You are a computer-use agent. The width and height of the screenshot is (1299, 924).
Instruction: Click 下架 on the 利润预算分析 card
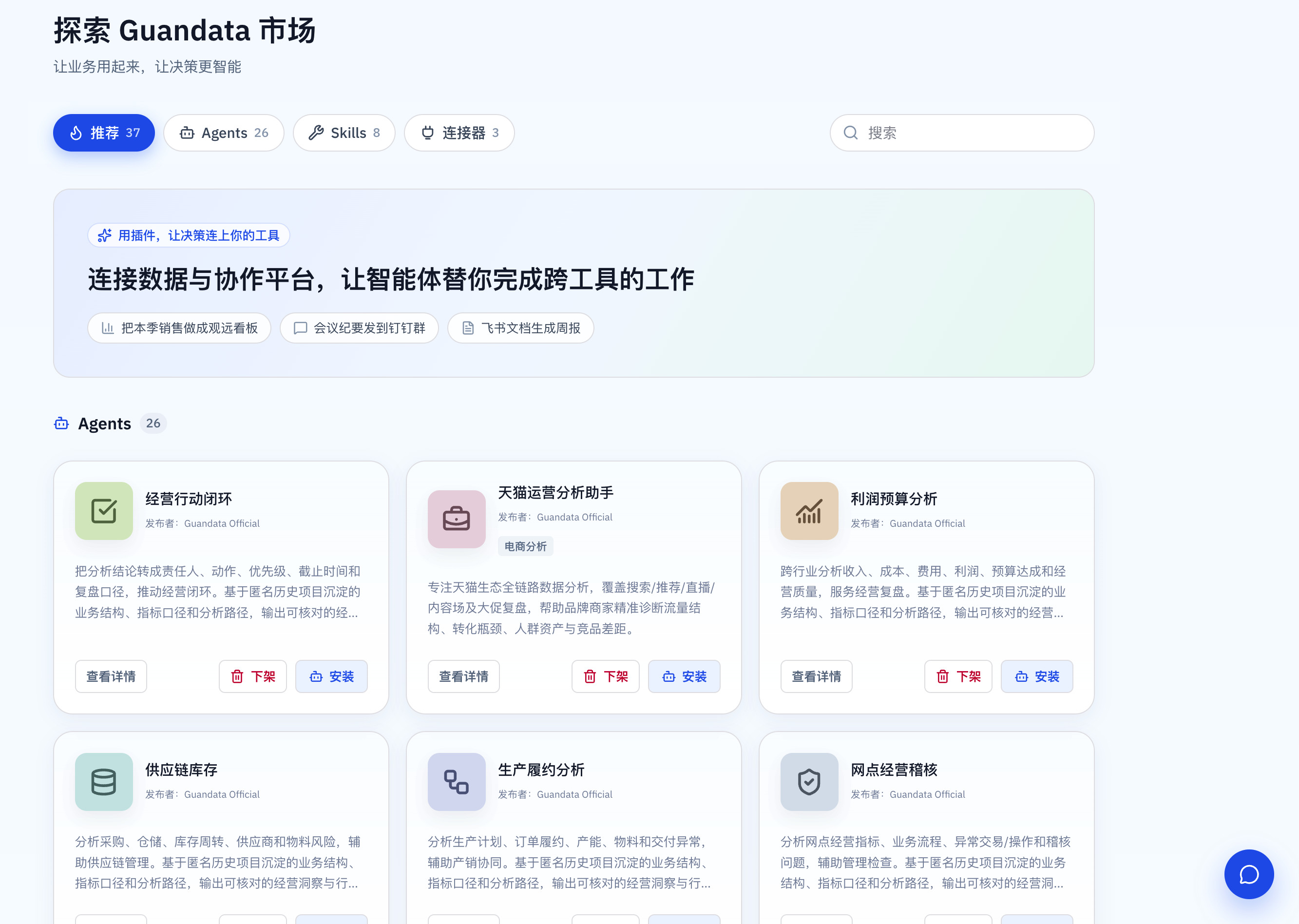point(958,676)
